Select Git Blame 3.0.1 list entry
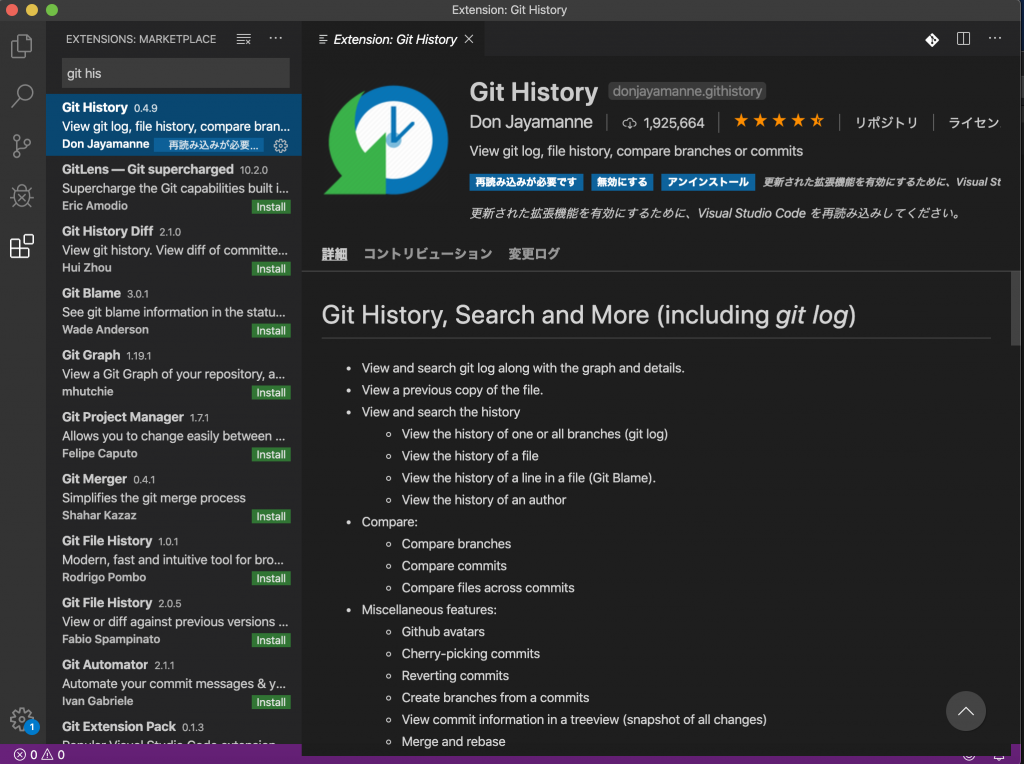 [174, 311]
